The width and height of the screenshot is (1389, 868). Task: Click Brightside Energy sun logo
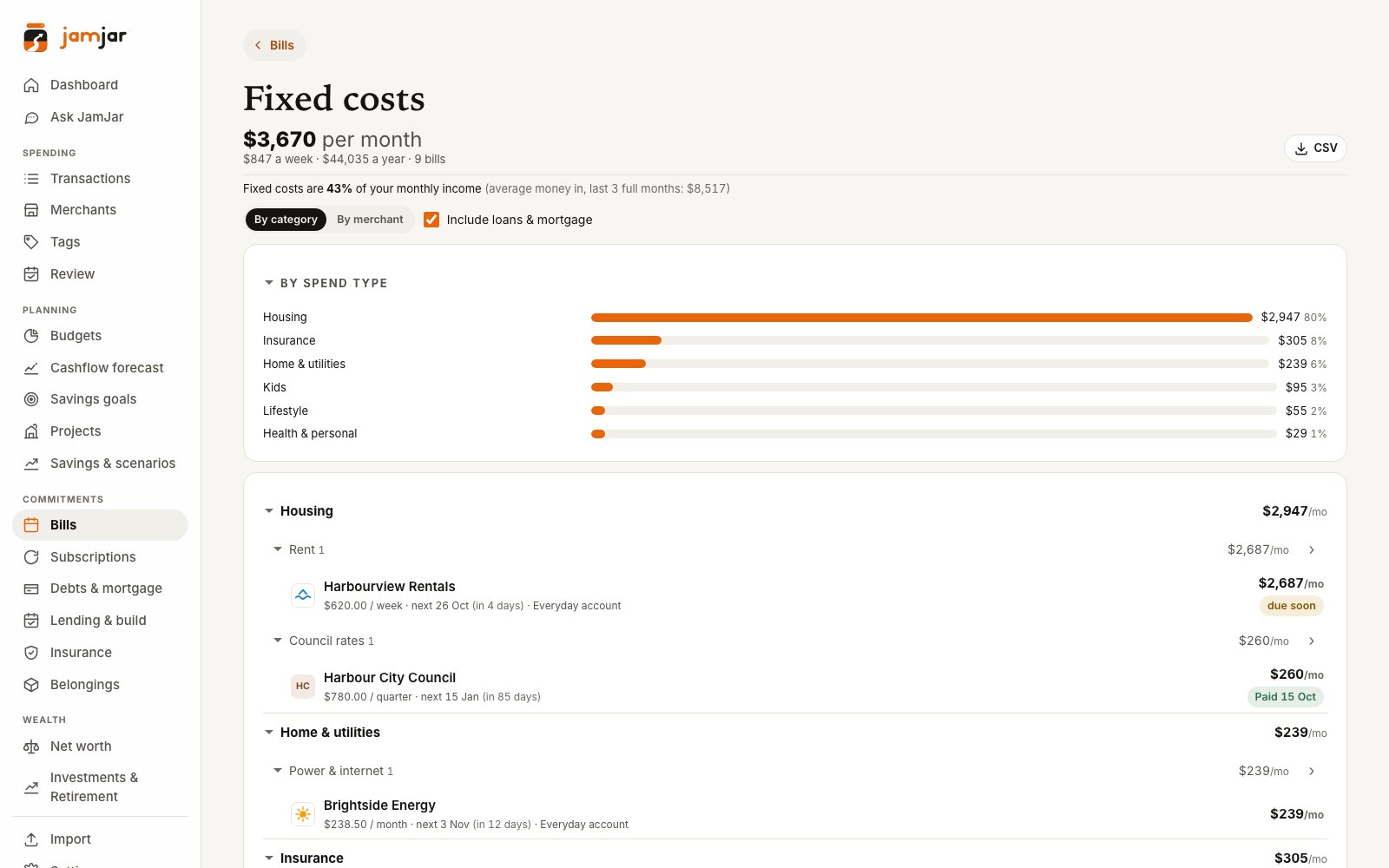tap(303, 814)
